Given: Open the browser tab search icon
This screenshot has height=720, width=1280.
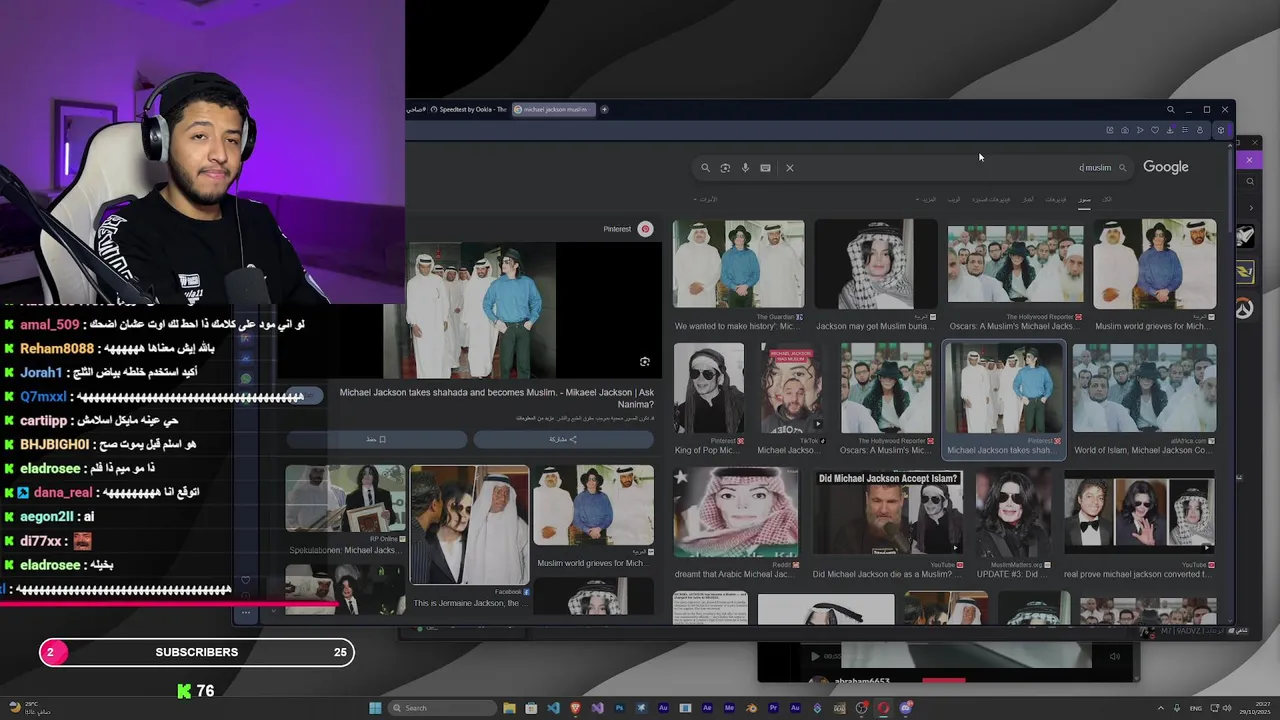Looking at the screenshot, I should pyautogui.click(x=1170, y=110).
